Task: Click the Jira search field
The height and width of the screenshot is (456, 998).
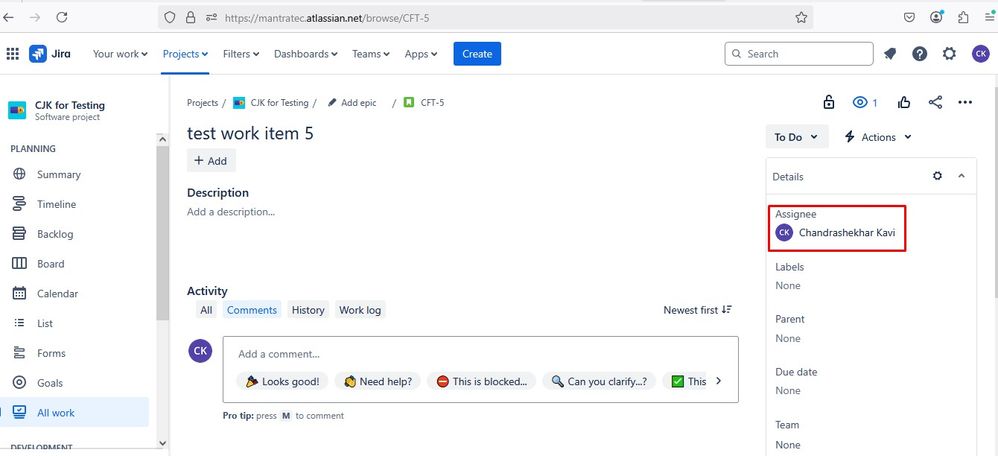Action: point(799,54)
